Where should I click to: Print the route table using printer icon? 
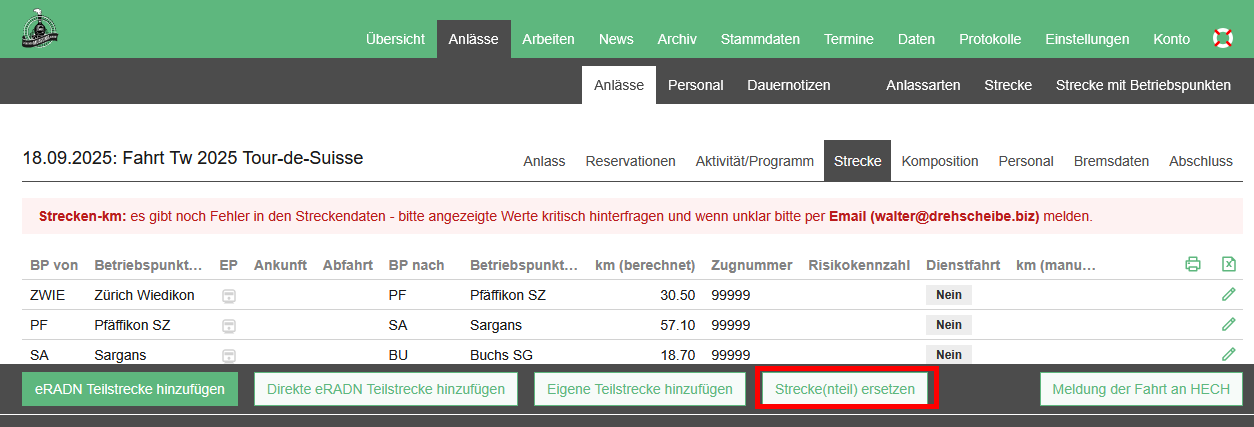(x=1192, y=265)
